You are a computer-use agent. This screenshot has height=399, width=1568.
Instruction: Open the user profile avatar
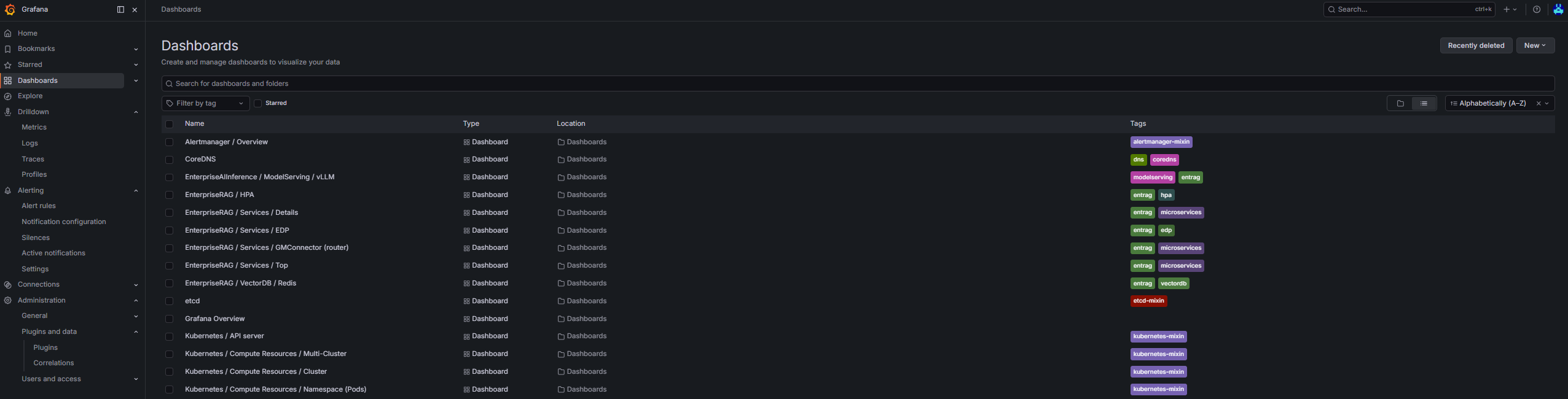[1558, 9]
